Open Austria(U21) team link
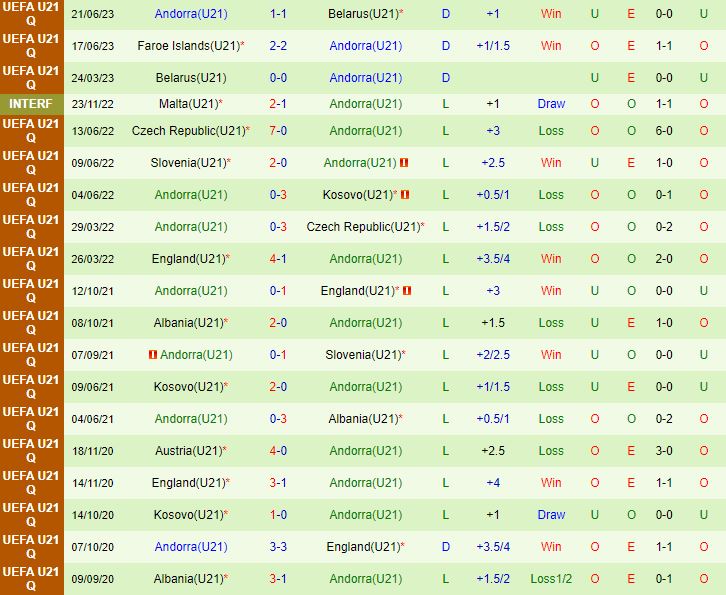Image resolution: width=726 pixels, height=595 pixels. pos(189,451)
